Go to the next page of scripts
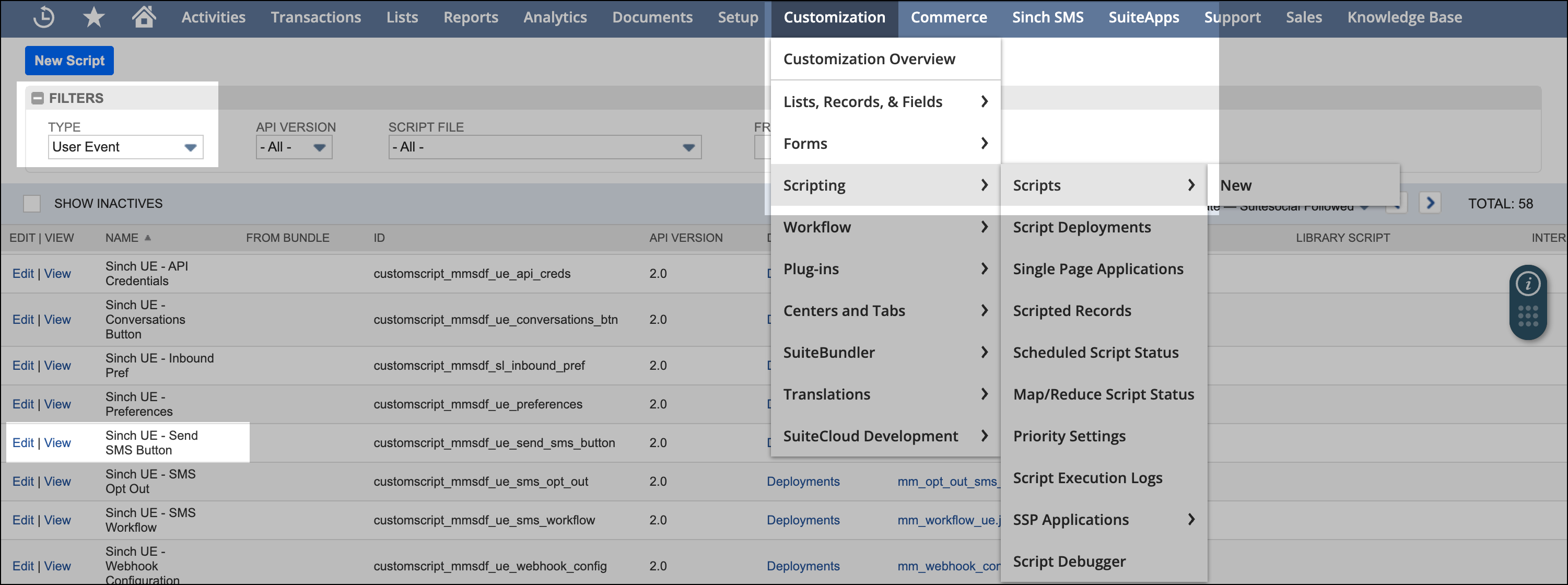The height and width of the screenshot is (585, 1568). click(1430, 203)
